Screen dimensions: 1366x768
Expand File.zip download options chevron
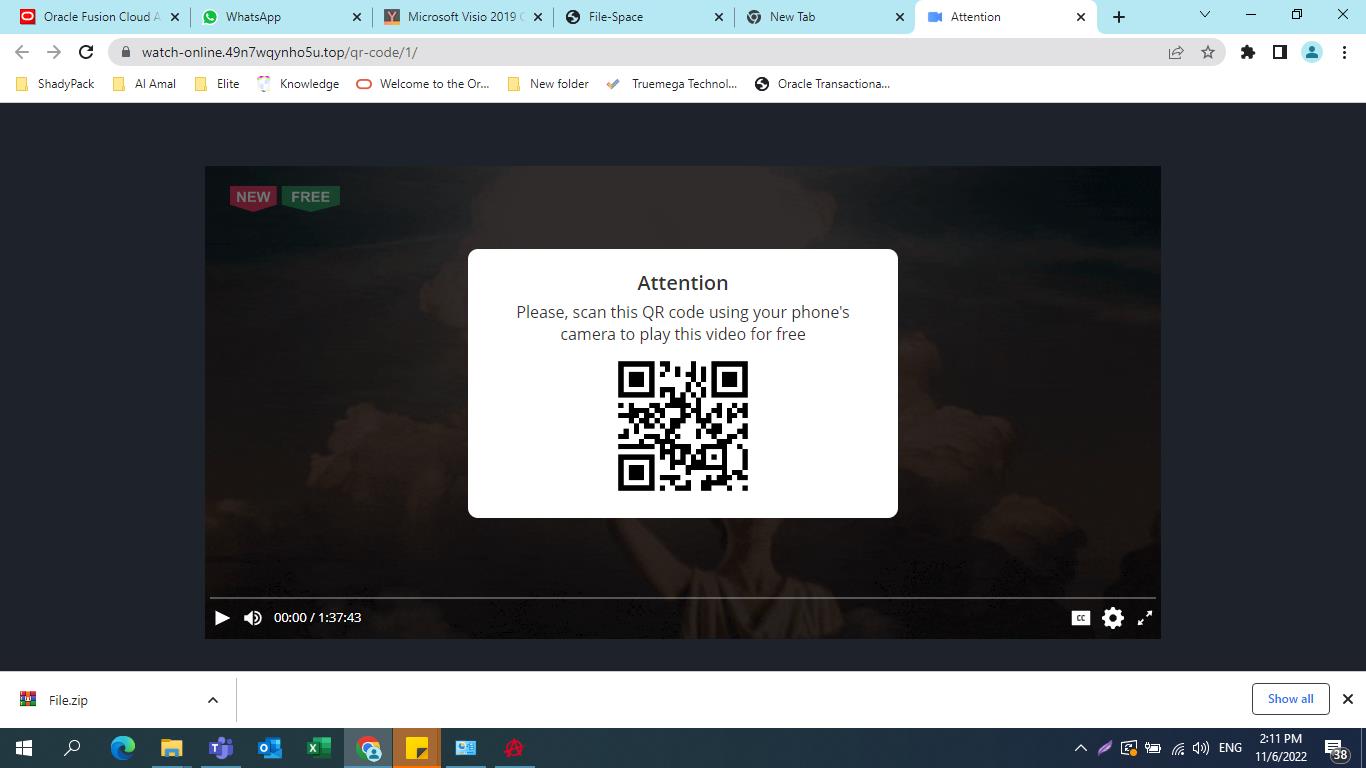(x=213, y=700)
